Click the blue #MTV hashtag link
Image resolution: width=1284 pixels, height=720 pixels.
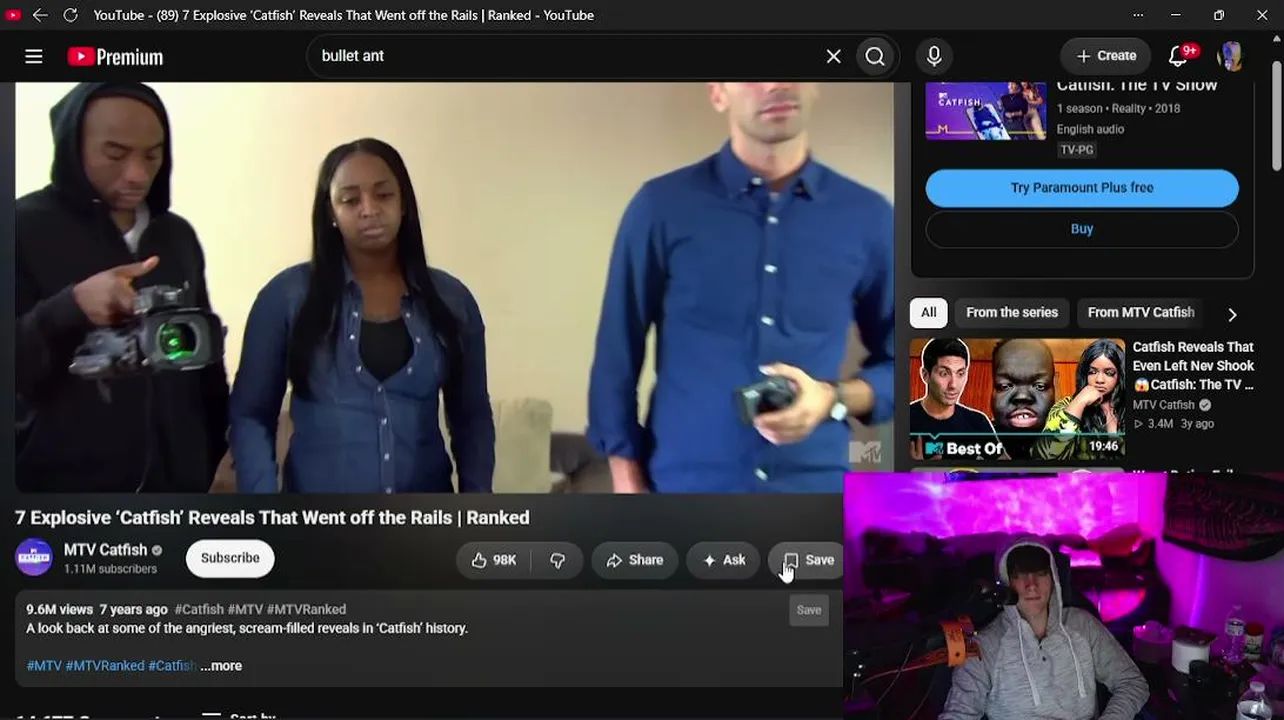tap(44, 666)
